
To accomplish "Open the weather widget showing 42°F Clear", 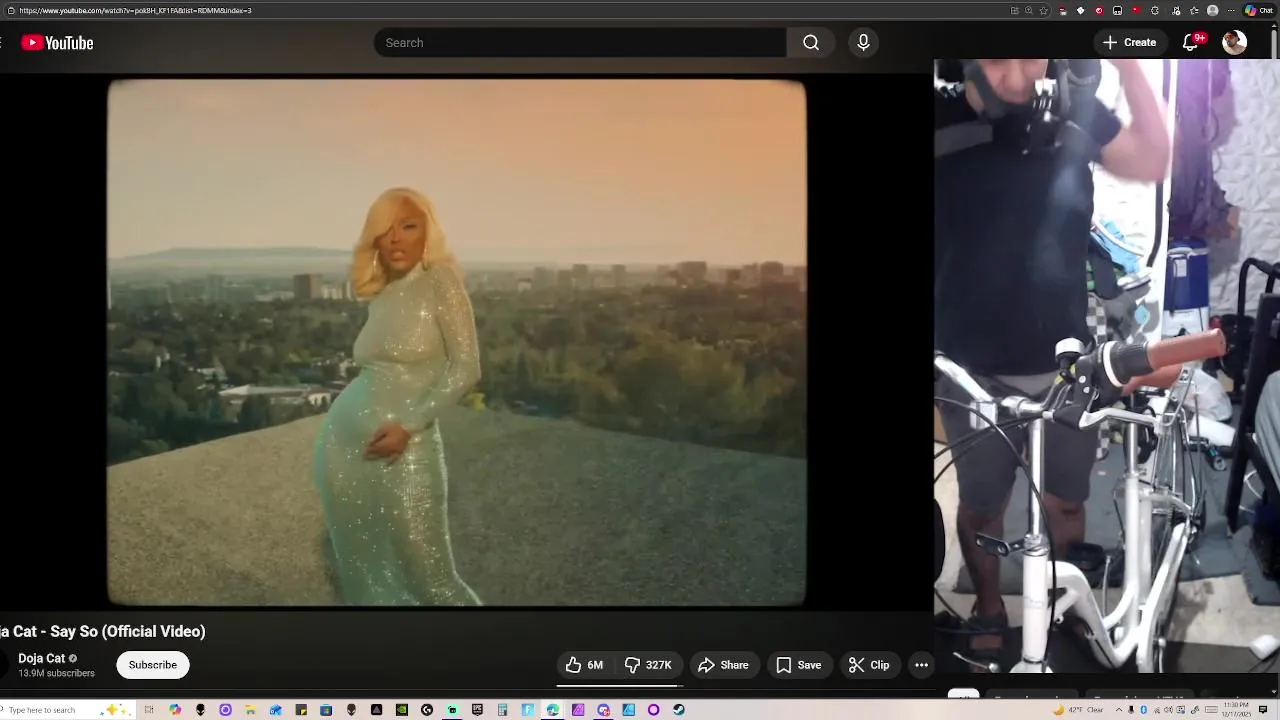I will 1078,710.
